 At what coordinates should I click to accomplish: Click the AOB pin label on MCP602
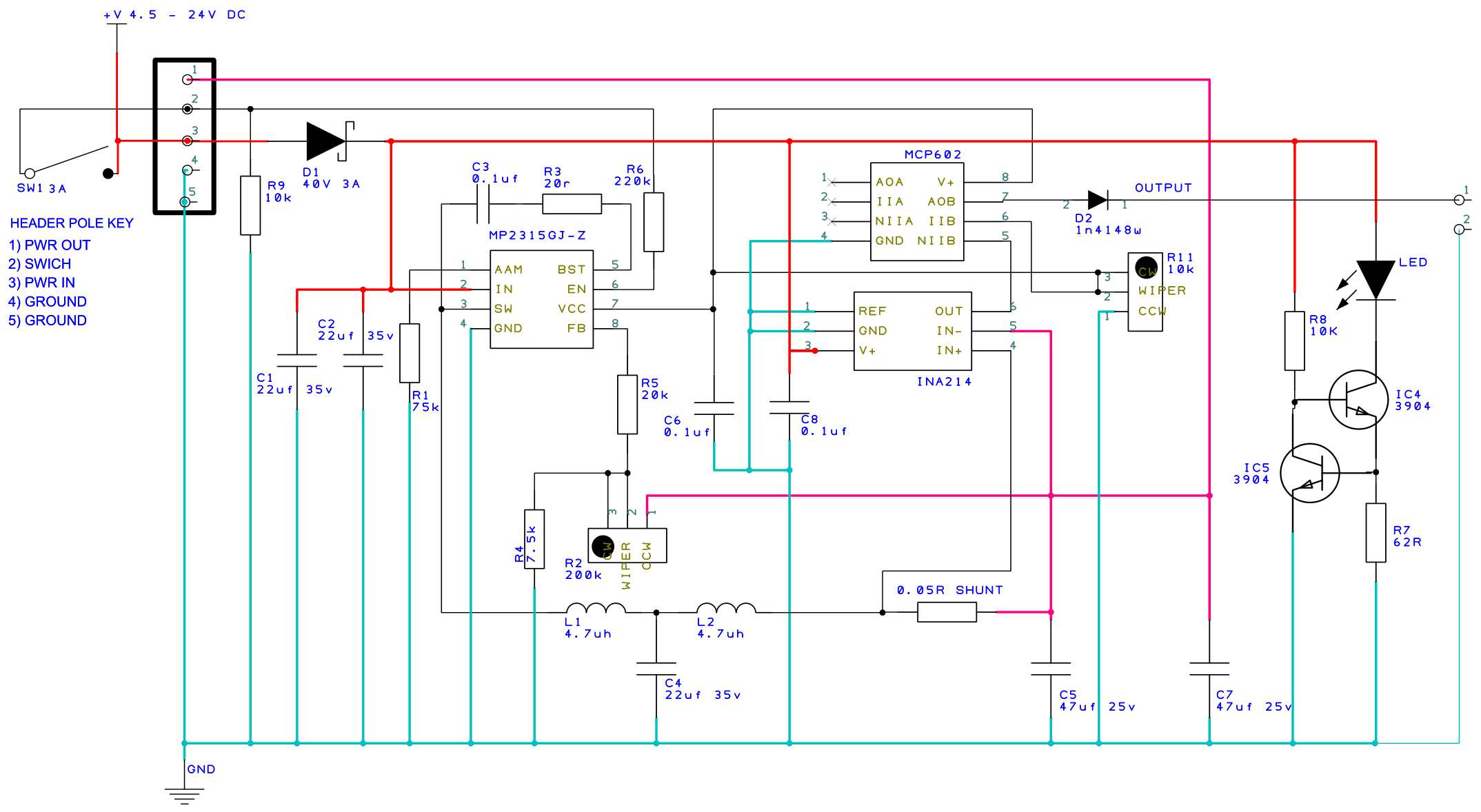coord(942,201)
